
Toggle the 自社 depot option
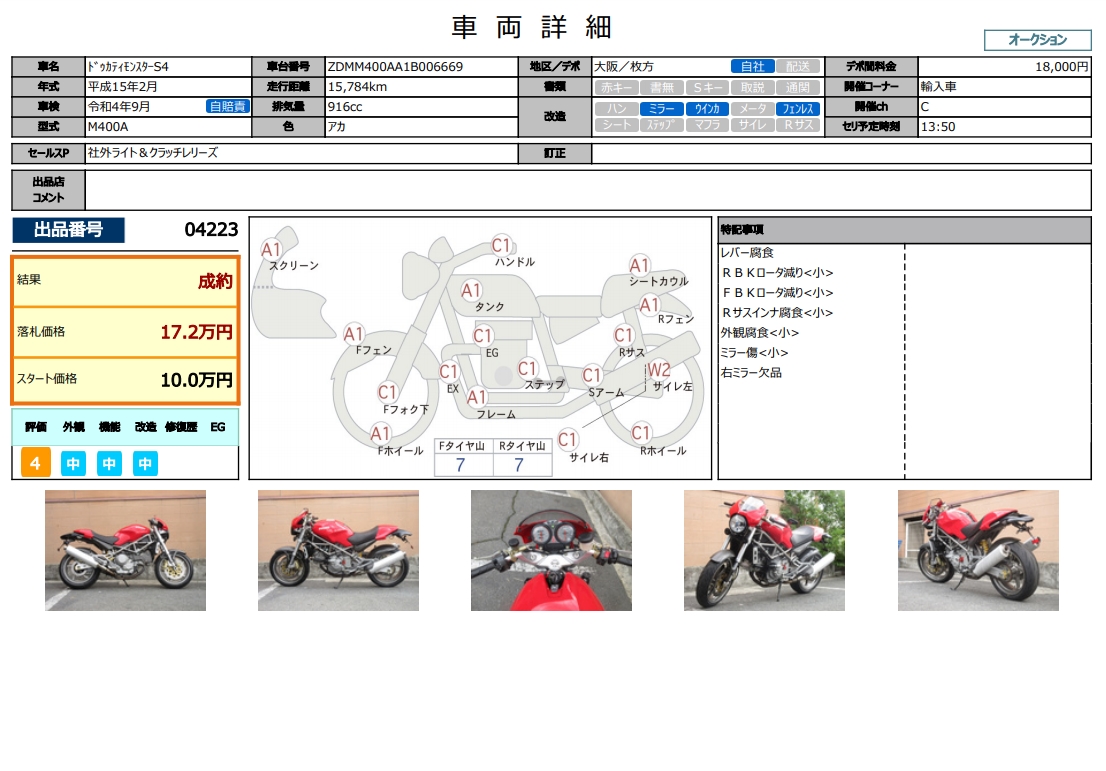point(753,66)
